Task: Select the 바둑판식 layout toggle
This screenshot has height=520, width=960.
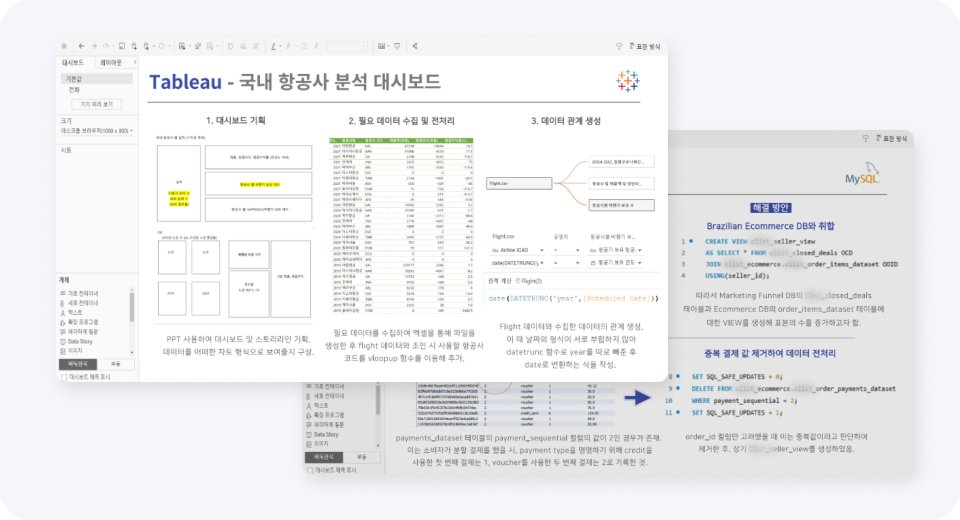Action: click(x=78, y=365)
